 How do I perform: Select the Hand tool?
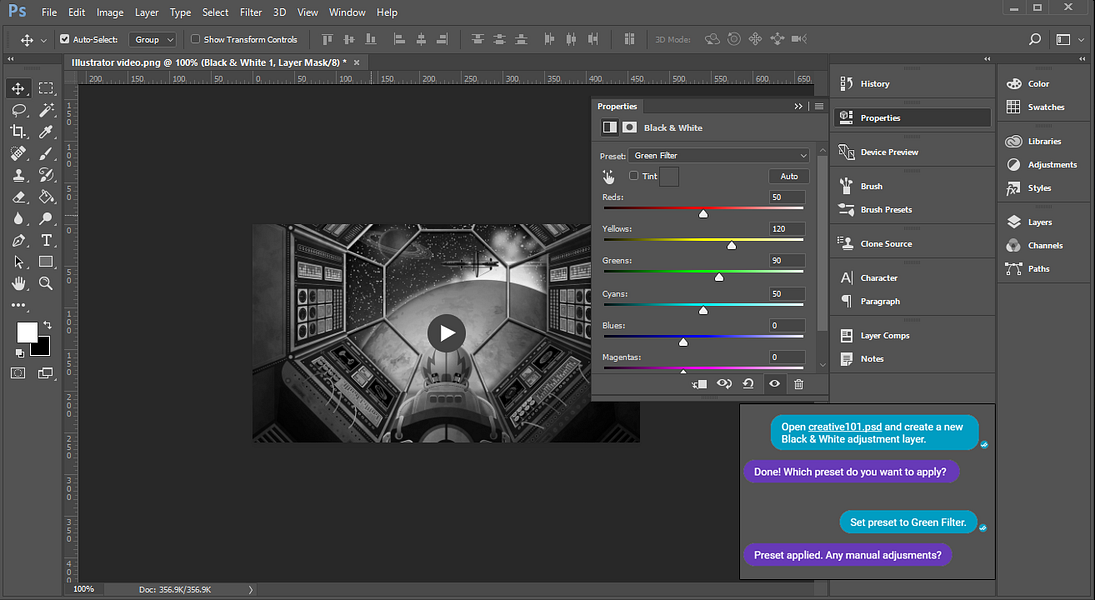point(18,283)
